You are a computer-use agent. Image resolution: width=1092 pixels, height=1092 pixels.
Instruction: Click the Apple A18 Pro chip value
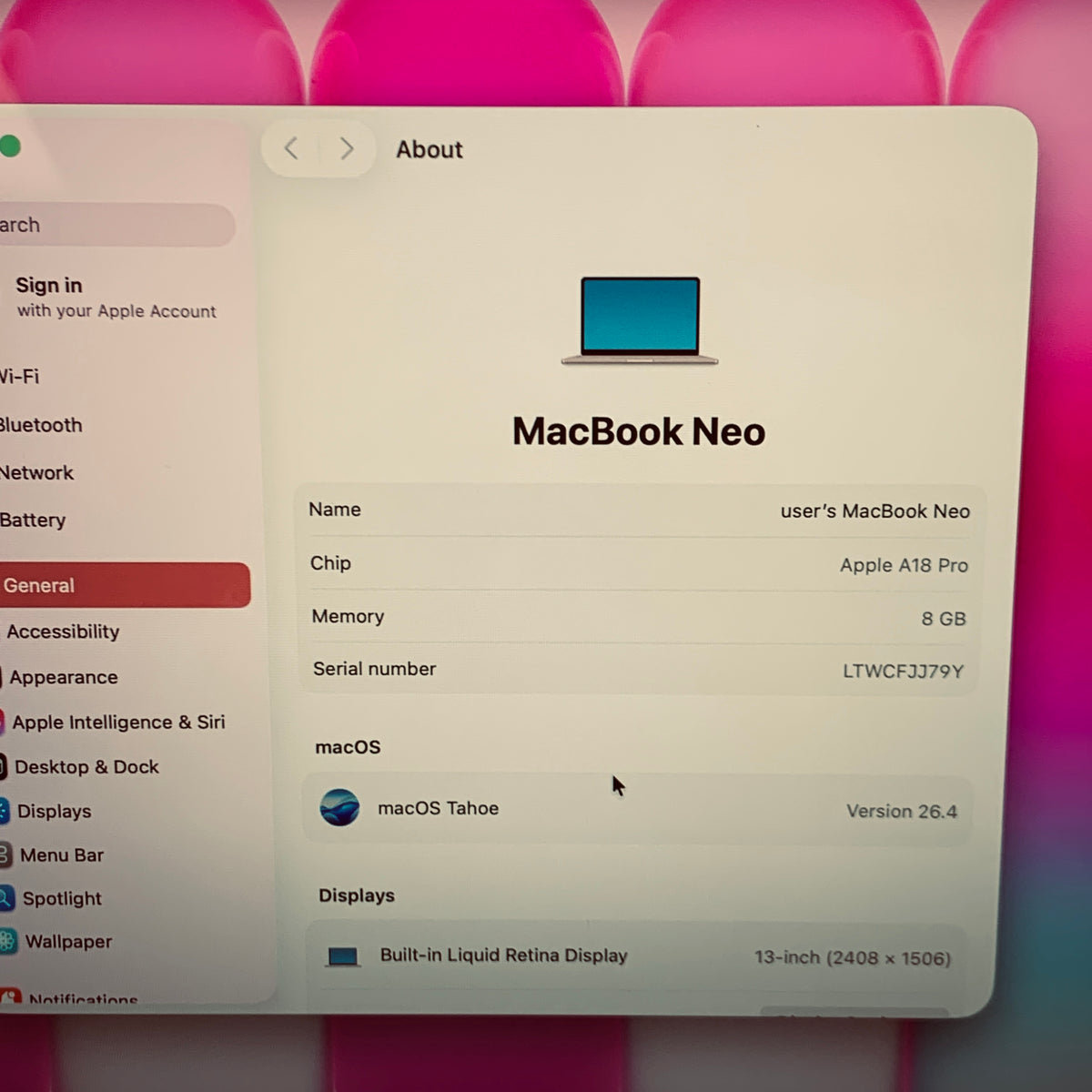[x=904, y=565]
